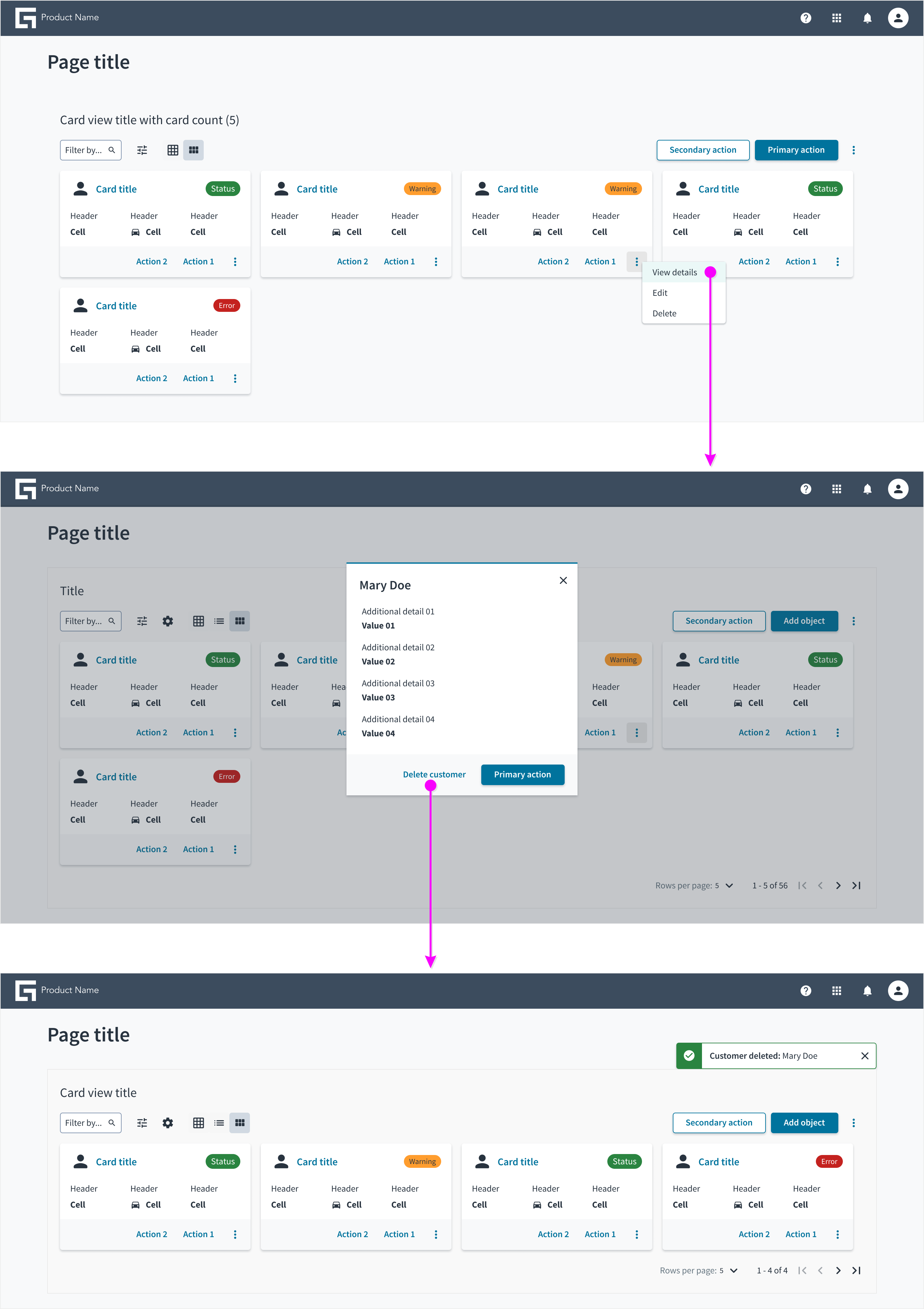Click the help icon in the Customer deleted page header
The height and width of the screenshot is (1309, 924).
tap(805, 990)
